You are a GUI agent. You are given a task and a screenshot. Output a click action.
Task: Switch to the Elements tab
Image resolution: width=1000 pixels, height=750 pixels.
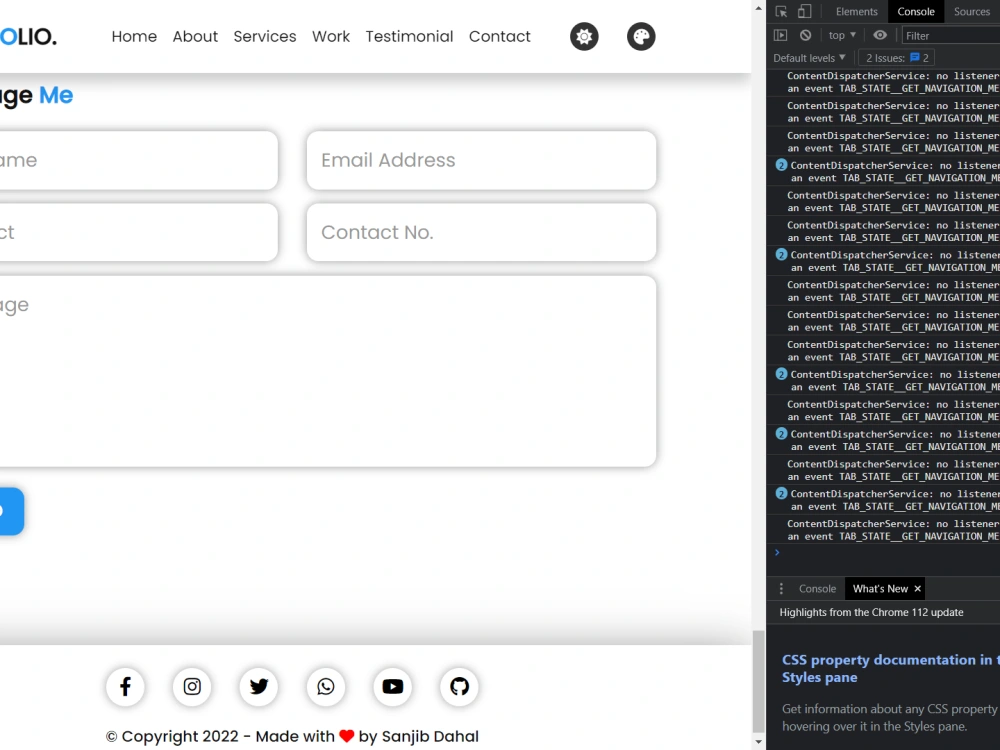coord(857,11)
